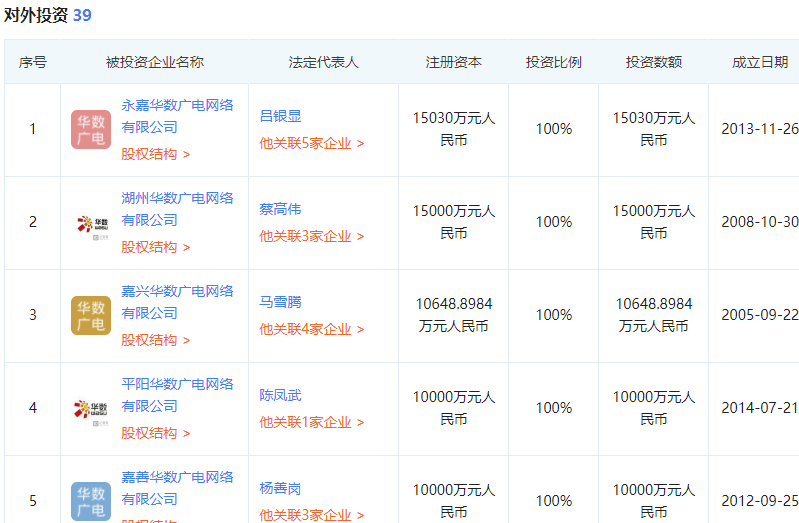Click the 投资数额 column header
Viewport: 799px width, 523px height.
654,62
